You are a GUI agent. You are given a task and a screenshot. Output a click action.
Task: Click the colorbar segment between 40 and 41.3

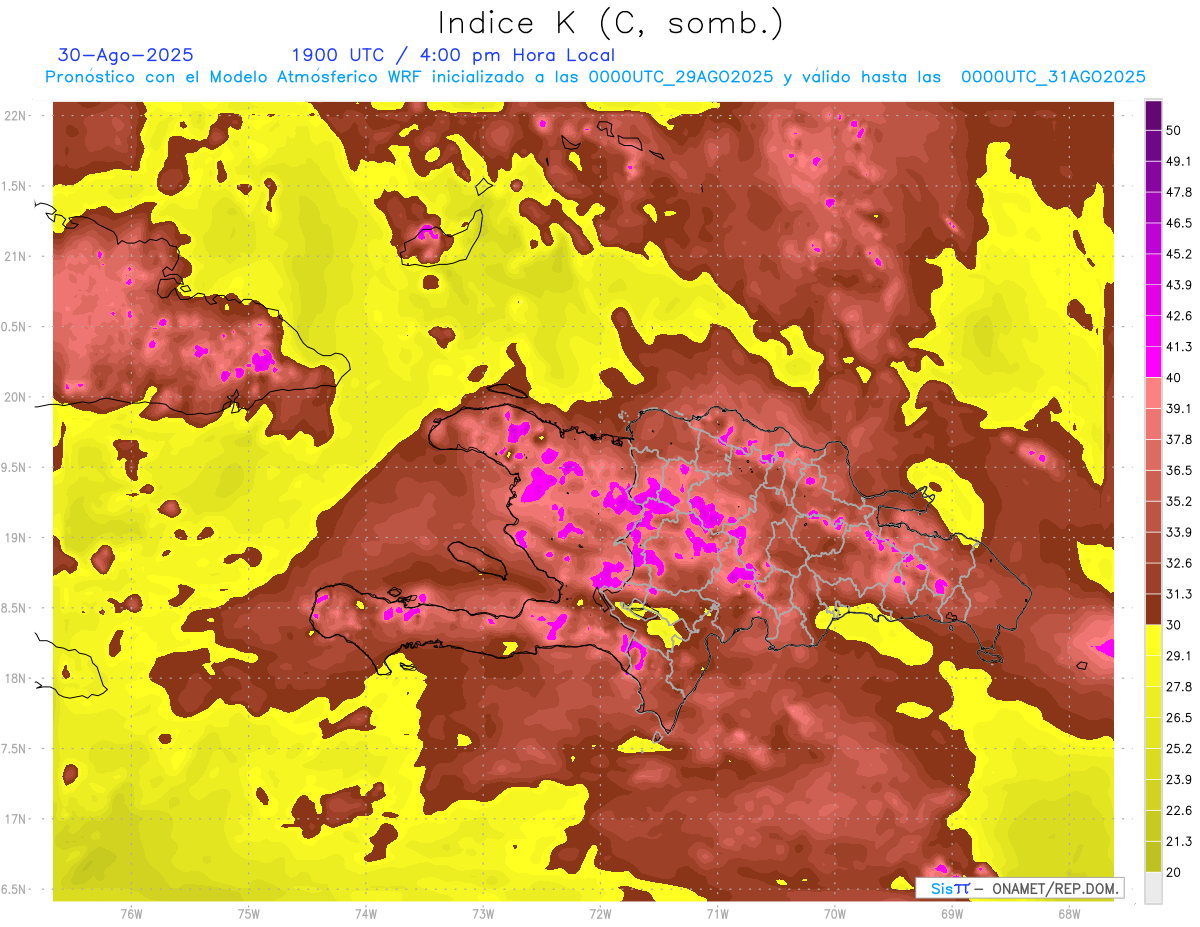pos(1153,362)
